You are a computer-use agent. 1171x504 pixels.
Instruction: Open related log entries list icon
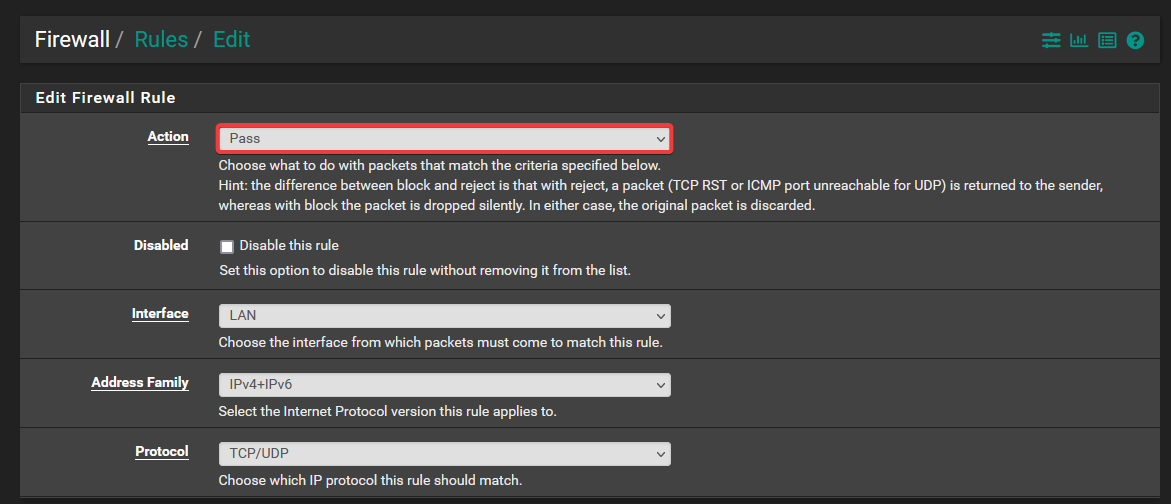pyautogui.click(x=1107, y=41)
